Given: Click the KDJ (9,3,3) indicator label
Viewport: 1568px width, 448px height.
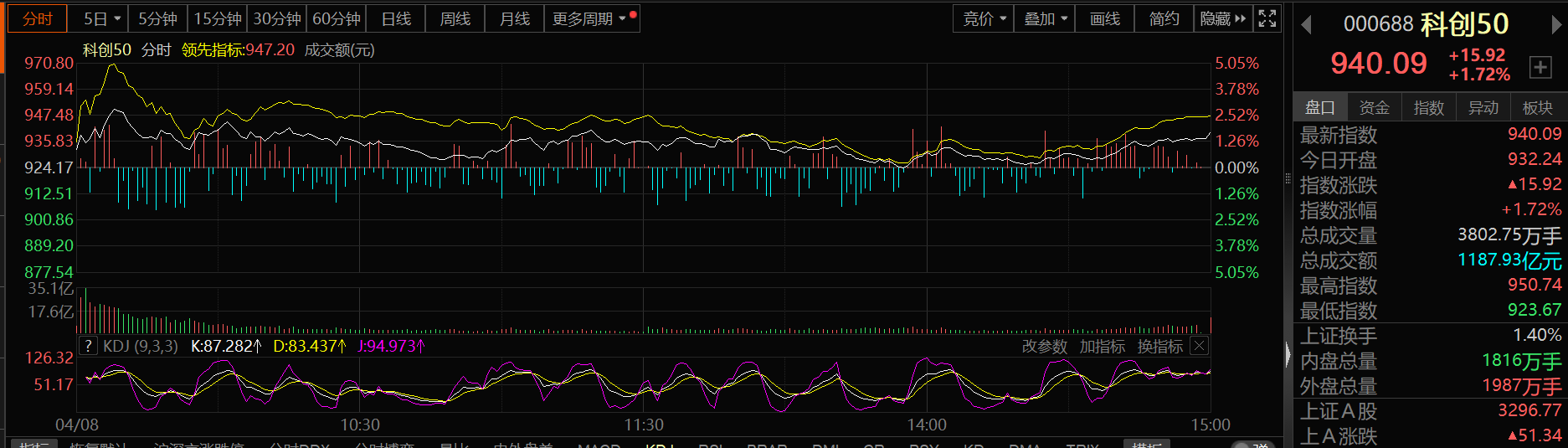Looking at the screenshot, I should point(141,346).
